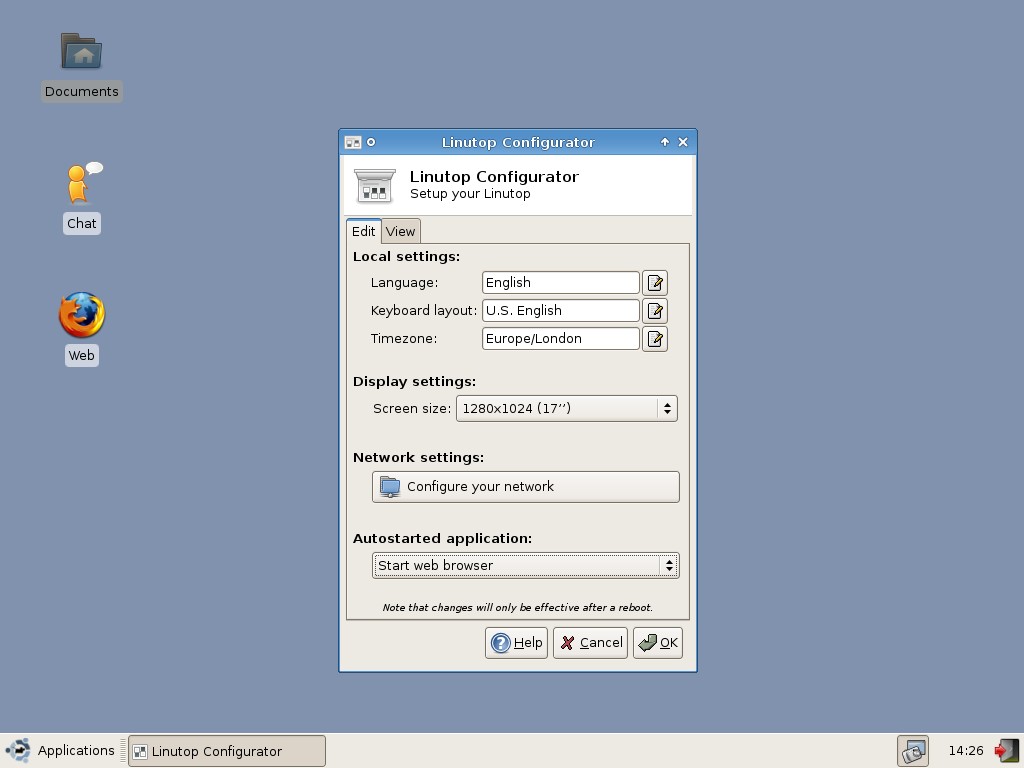Switch to the Edit tab

pyautogui.click(x=363, y=231)
